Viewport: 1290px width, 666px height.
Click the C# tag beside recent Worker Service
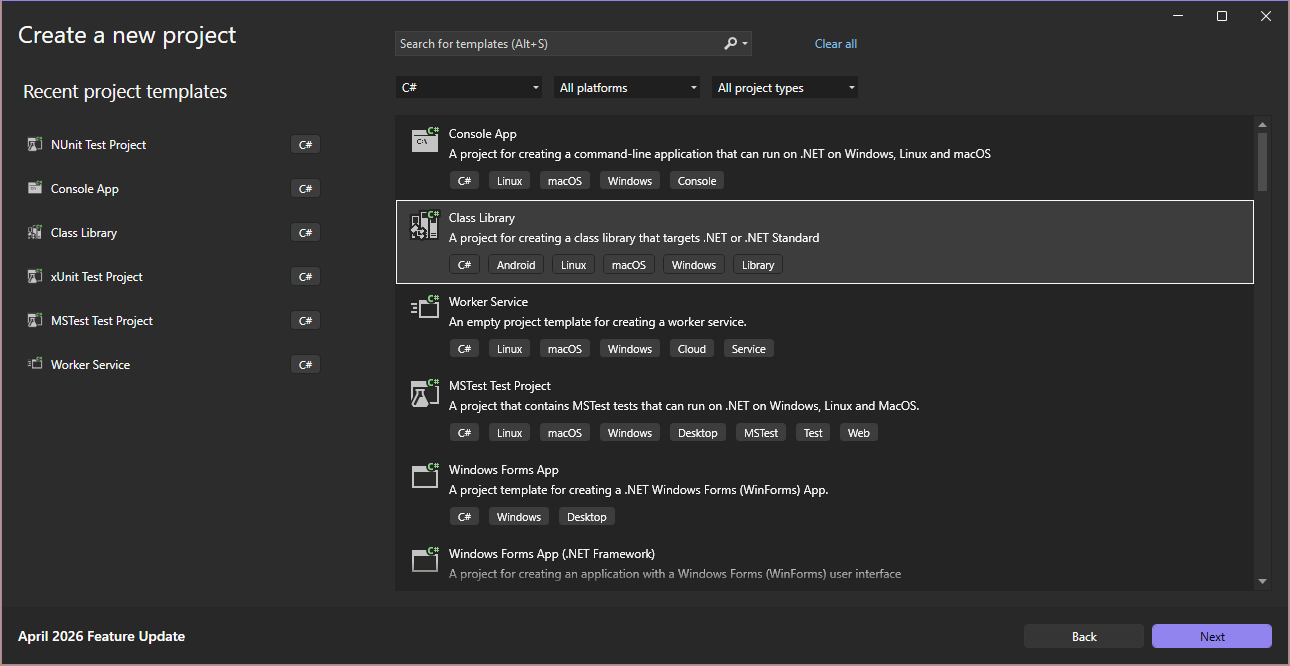(306, 364)
